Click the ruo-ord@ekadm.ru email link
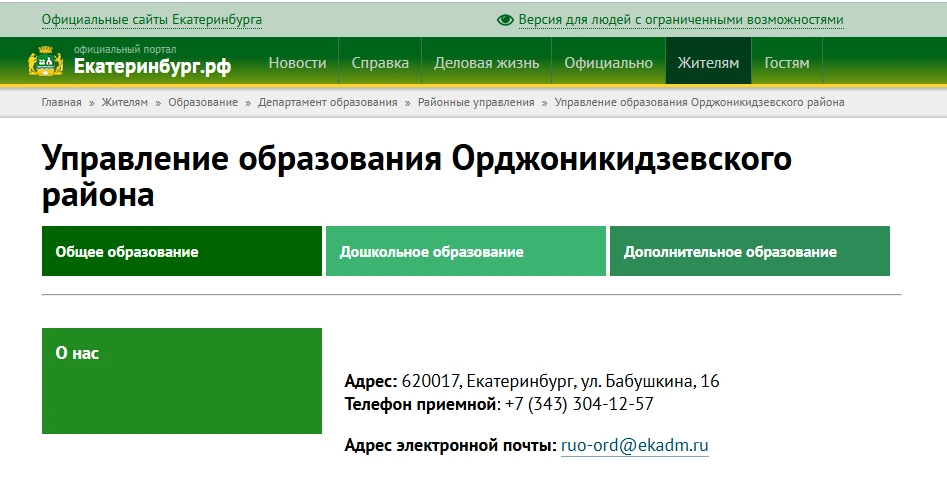The image size is (947, 482). tap(634, 446)
